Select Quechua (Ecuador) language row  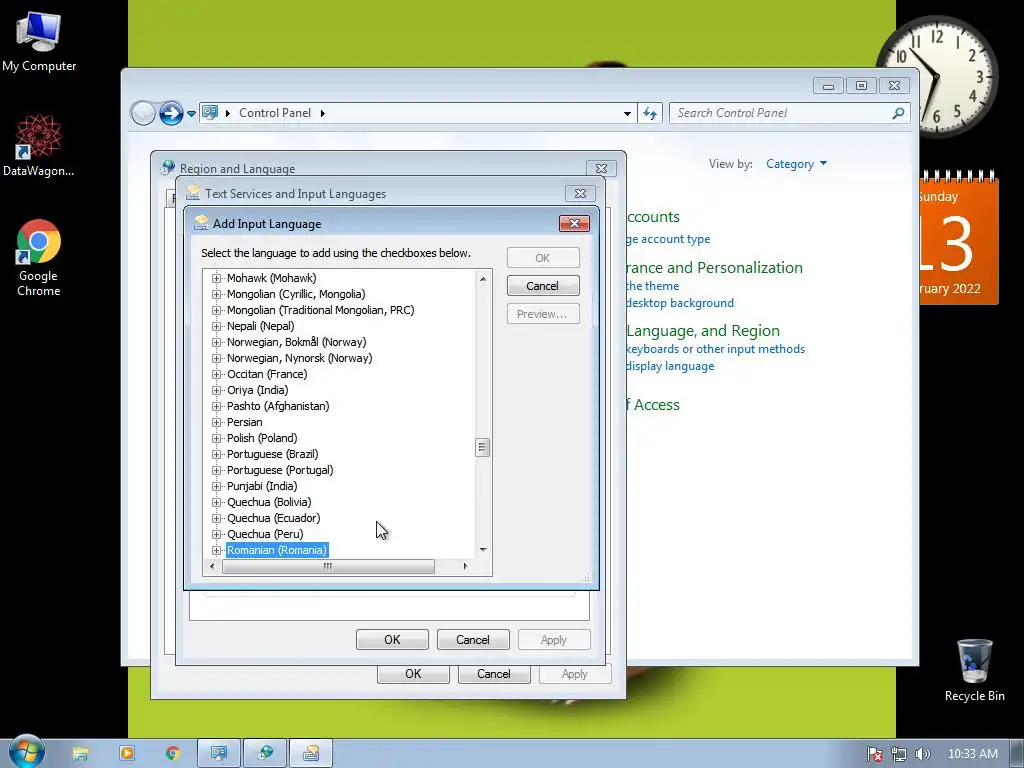coord(273,518)
